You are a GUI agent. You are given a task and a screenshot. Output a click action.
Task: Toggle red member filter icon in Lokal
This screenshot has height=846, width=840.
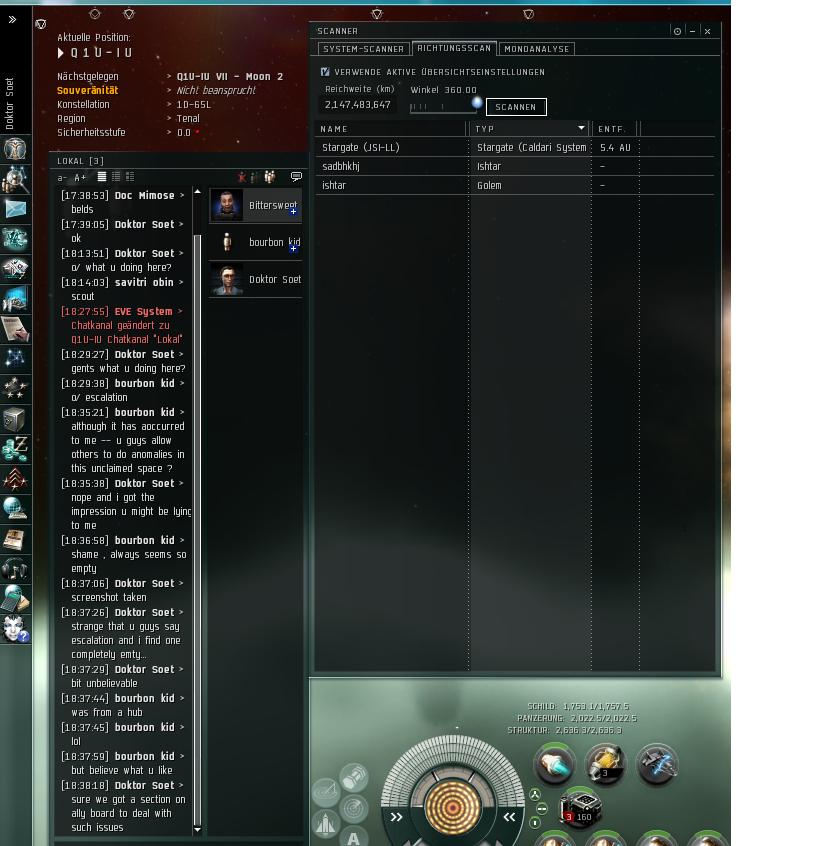coord(242,176)
